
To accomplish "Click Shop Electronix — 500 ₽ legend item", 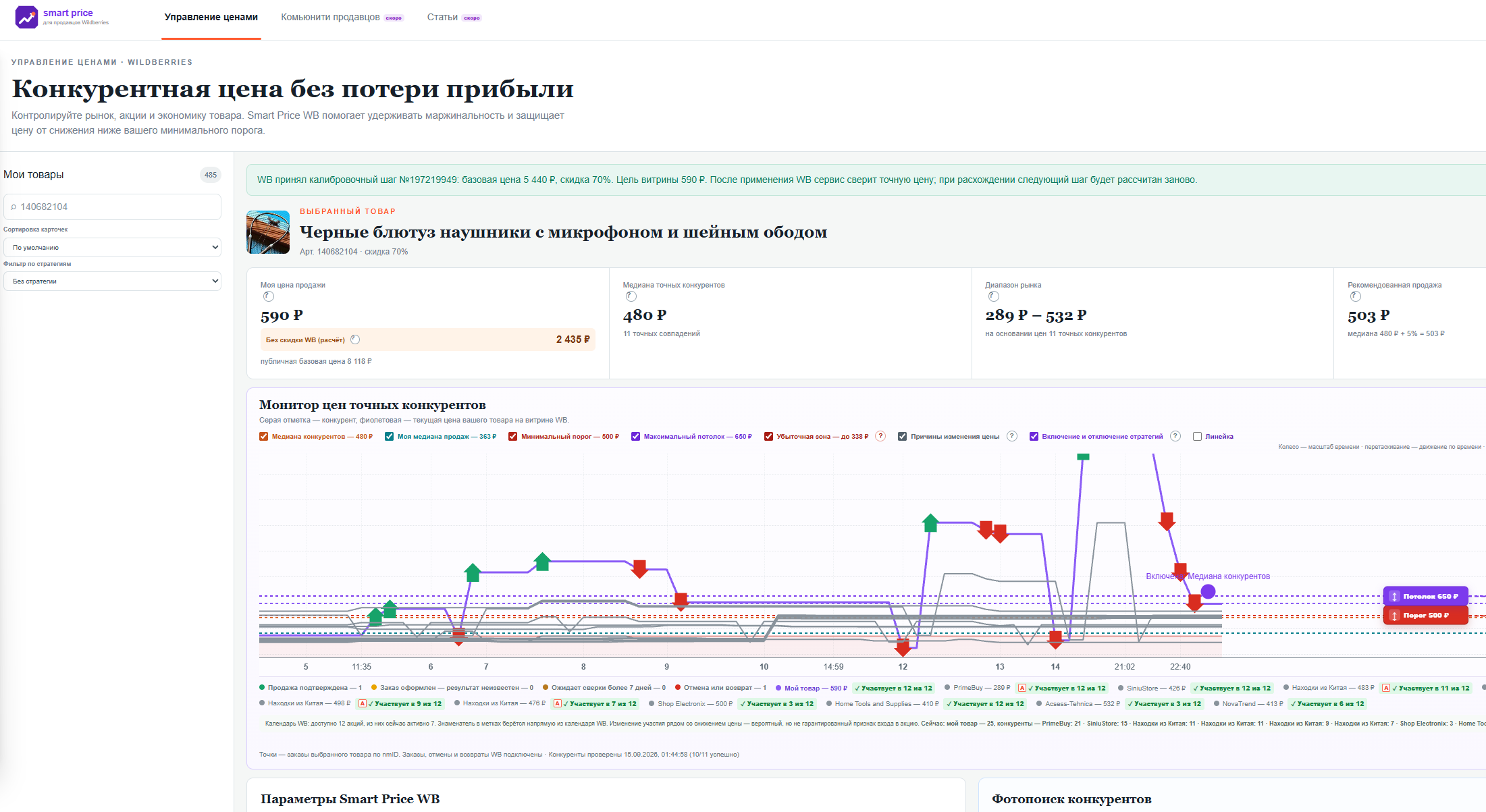I will [x=690, y=703].
